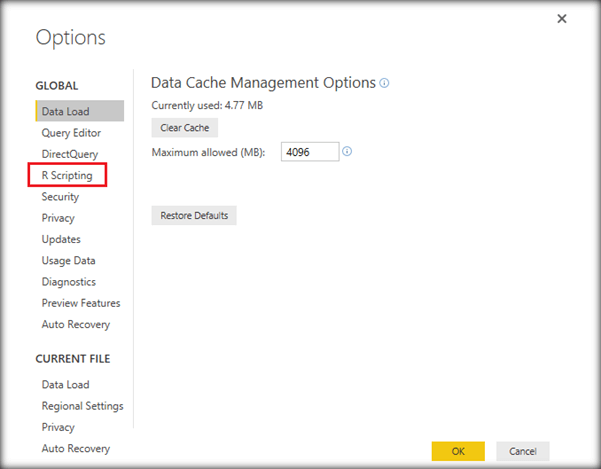Click info icon beside Data Cache Management Options

pyautogui.click(x=385, y=83)
